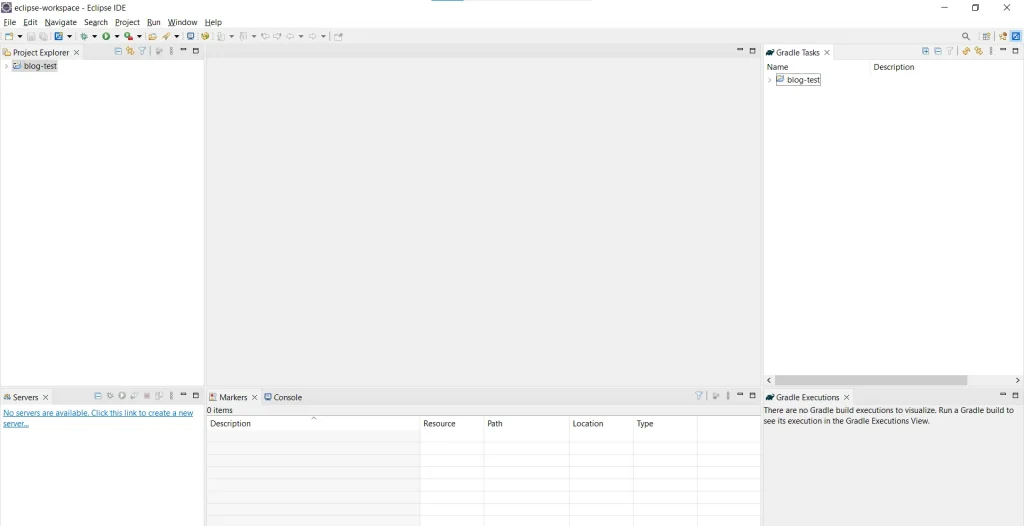The height and width of the screenshot is (526, 1024).
Task: Open the Help menu
Action: pyautogui.click(x=214, y=22)
